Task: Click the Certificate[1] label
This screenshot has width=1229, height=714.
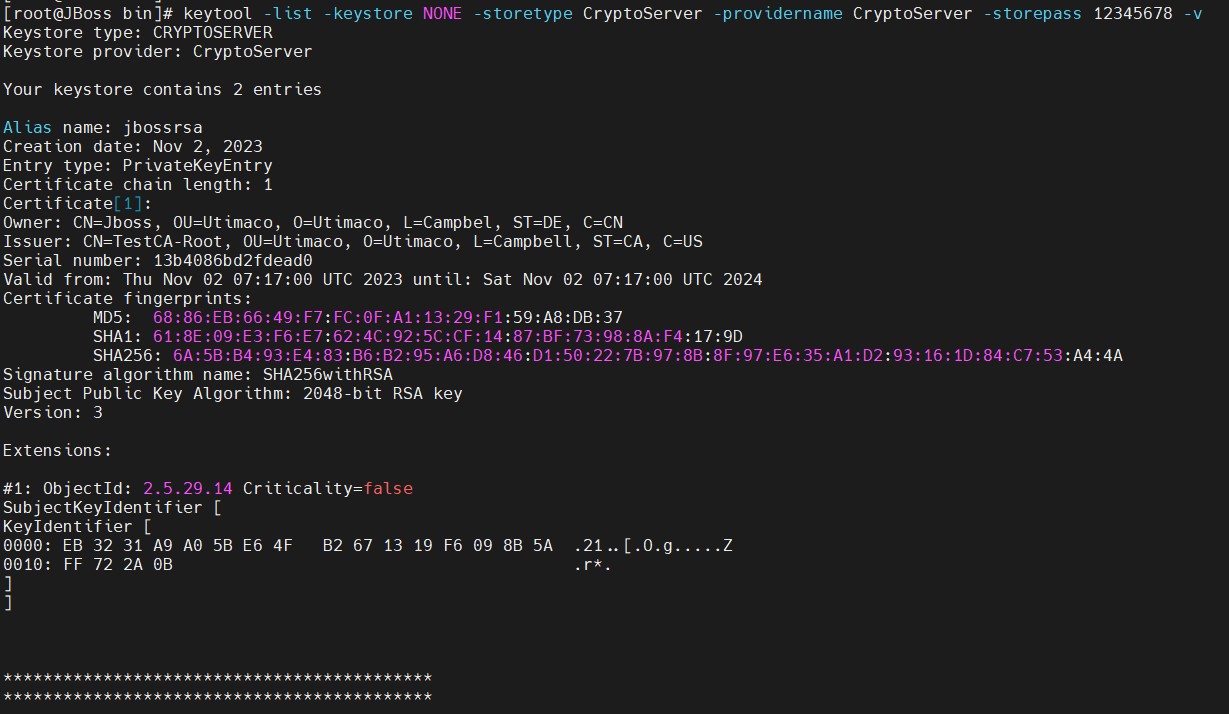Action: tap(77, 203)
